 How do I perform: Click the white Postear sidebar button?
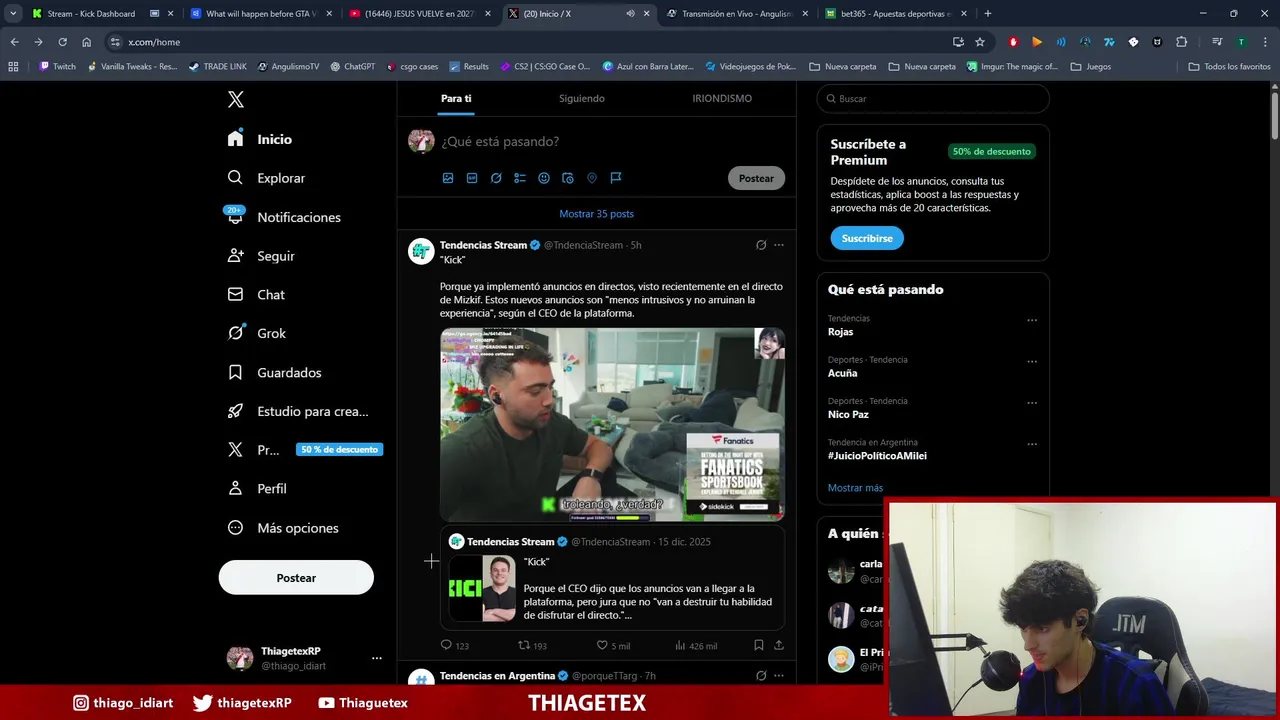click(x=296, y=578)
